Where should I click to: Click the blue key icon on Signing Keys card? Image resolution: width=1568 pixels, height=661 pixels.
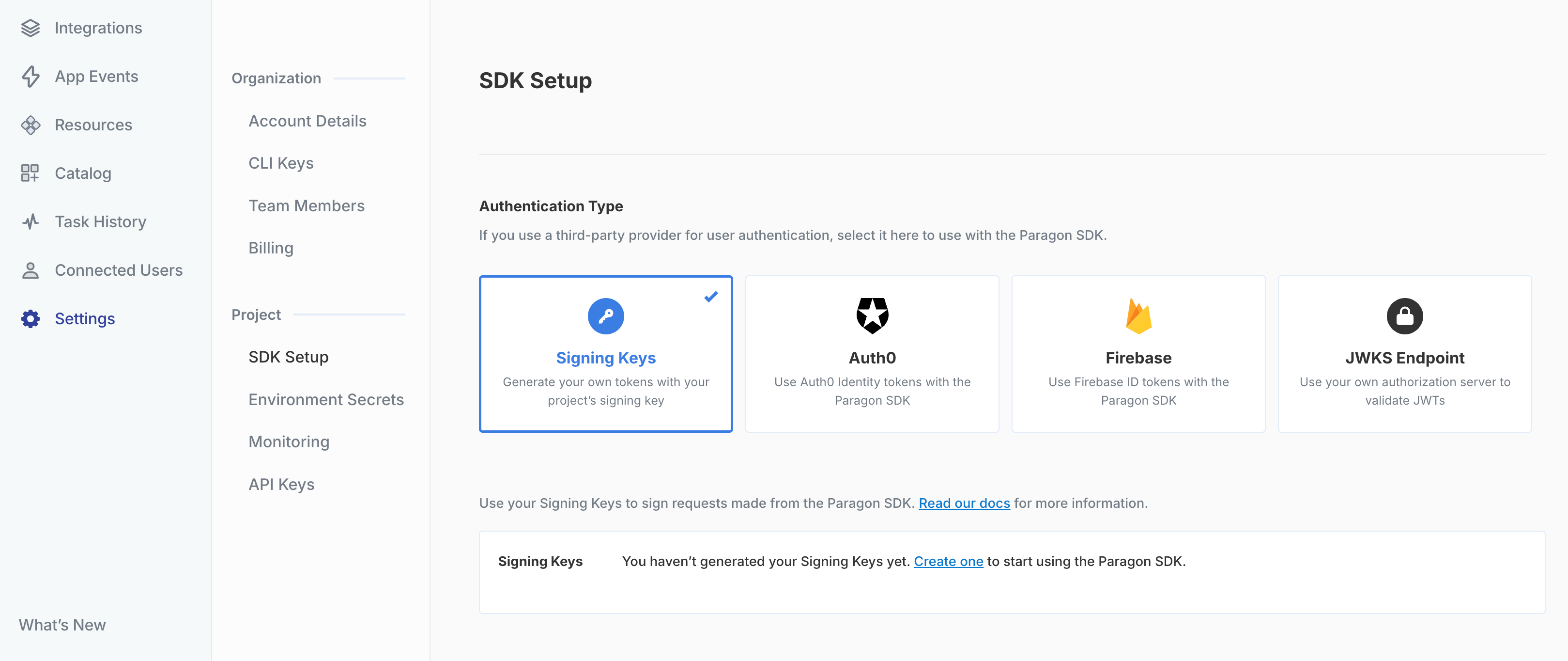click(x=606, y=316)
